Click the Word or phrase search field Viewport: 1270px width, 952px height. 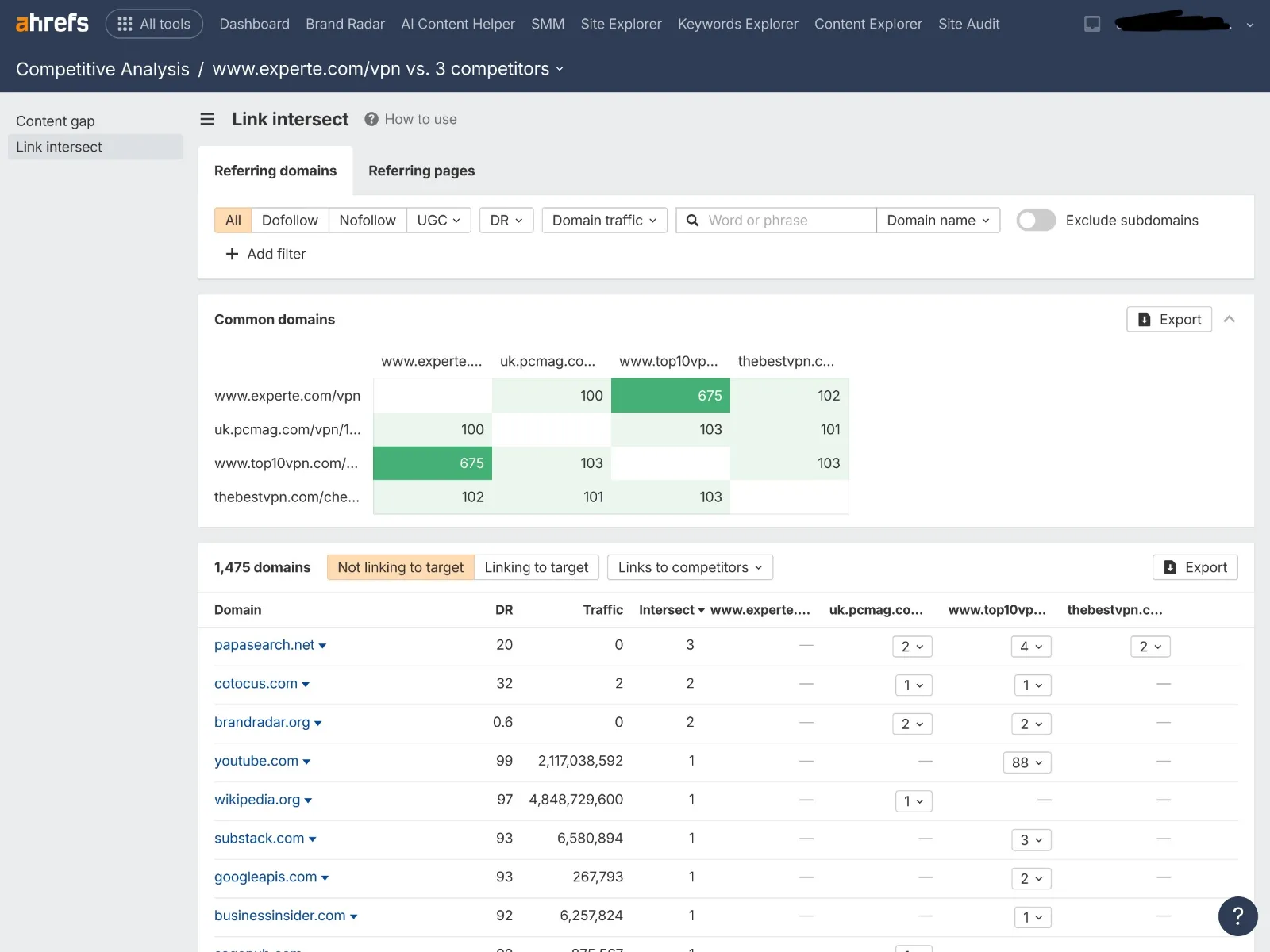coord(776,220)
